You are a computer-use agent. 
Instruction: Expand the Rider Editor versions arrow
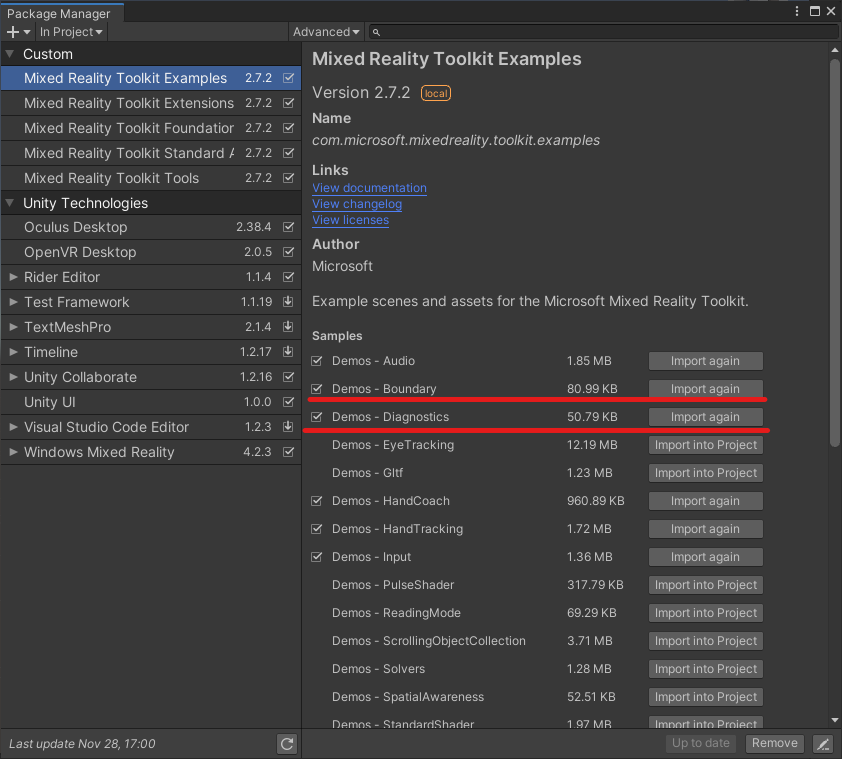coord(13,277)
